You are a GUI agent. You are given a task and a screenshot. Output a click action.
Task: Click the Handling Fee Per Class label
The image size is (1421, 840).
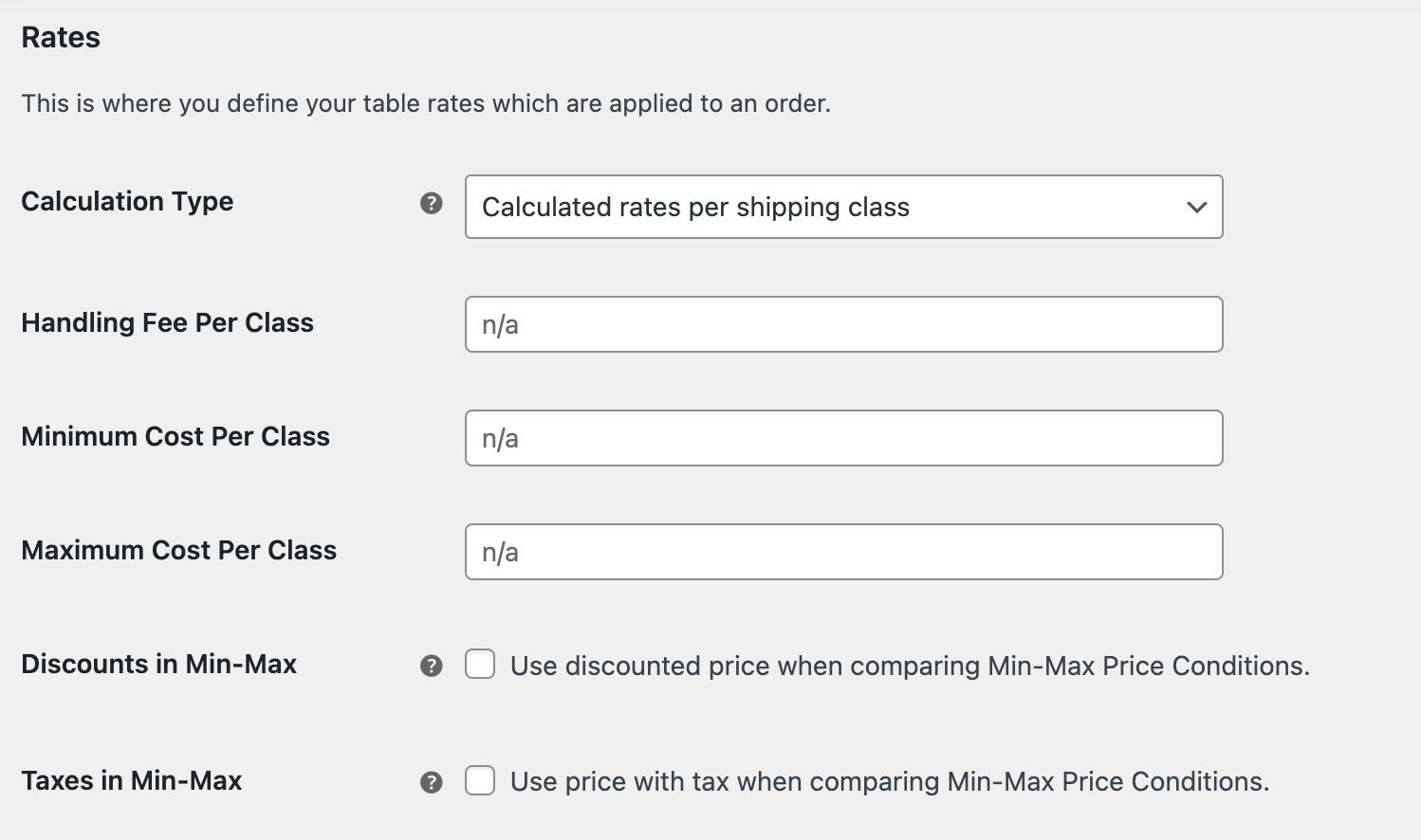click(168, 323)
